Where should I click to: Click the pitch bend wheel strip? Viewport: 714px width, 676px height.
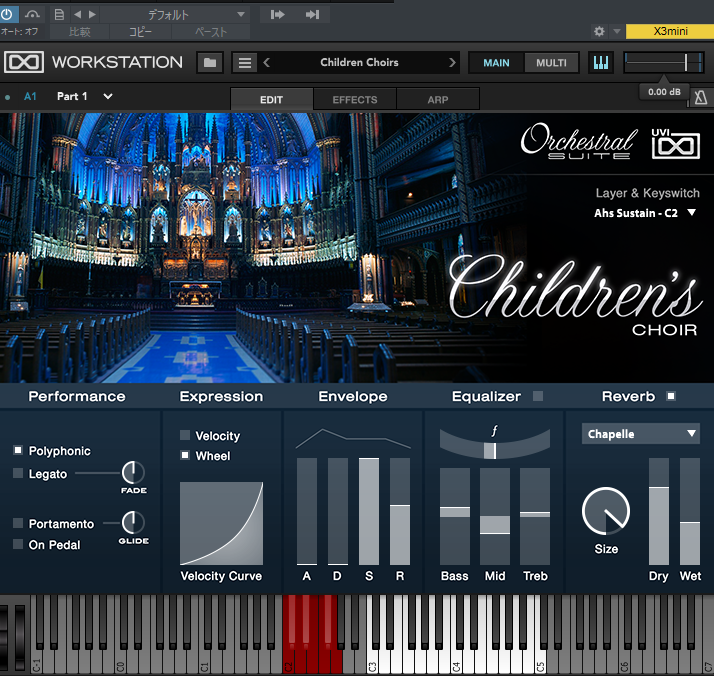pos(4,638)
